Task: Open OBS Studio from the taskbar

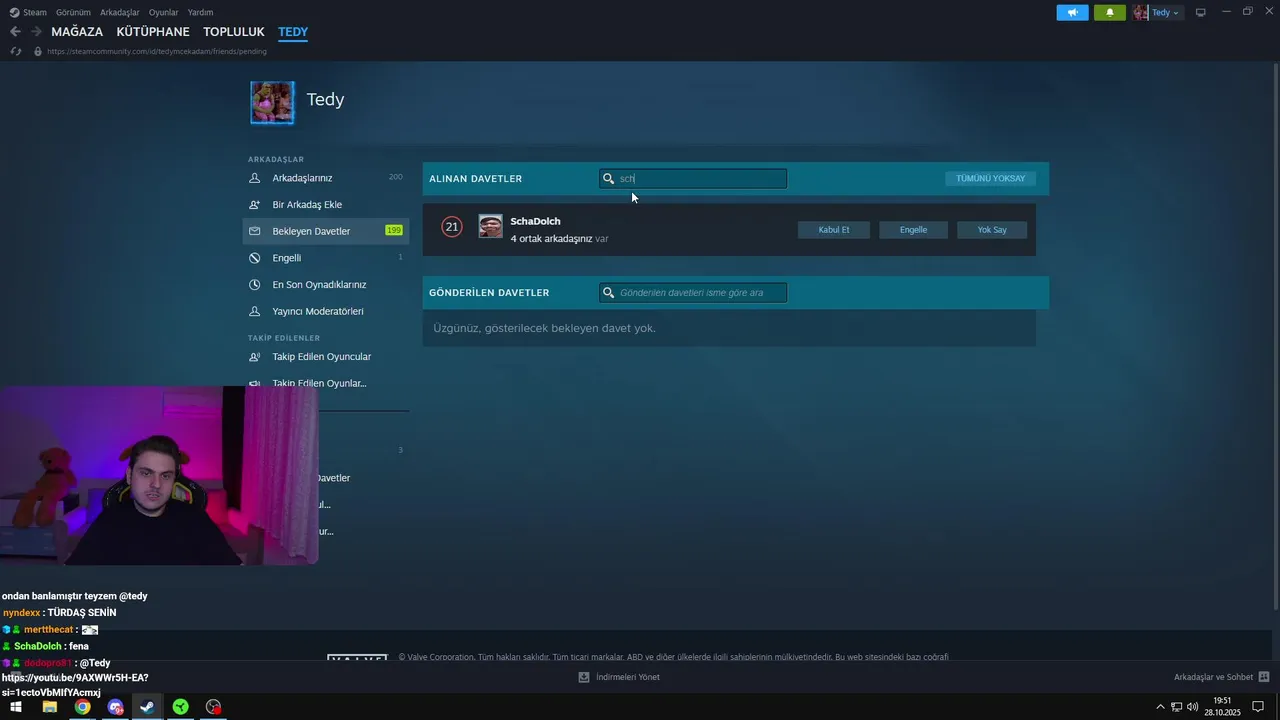Action: [x=213, y=707]
